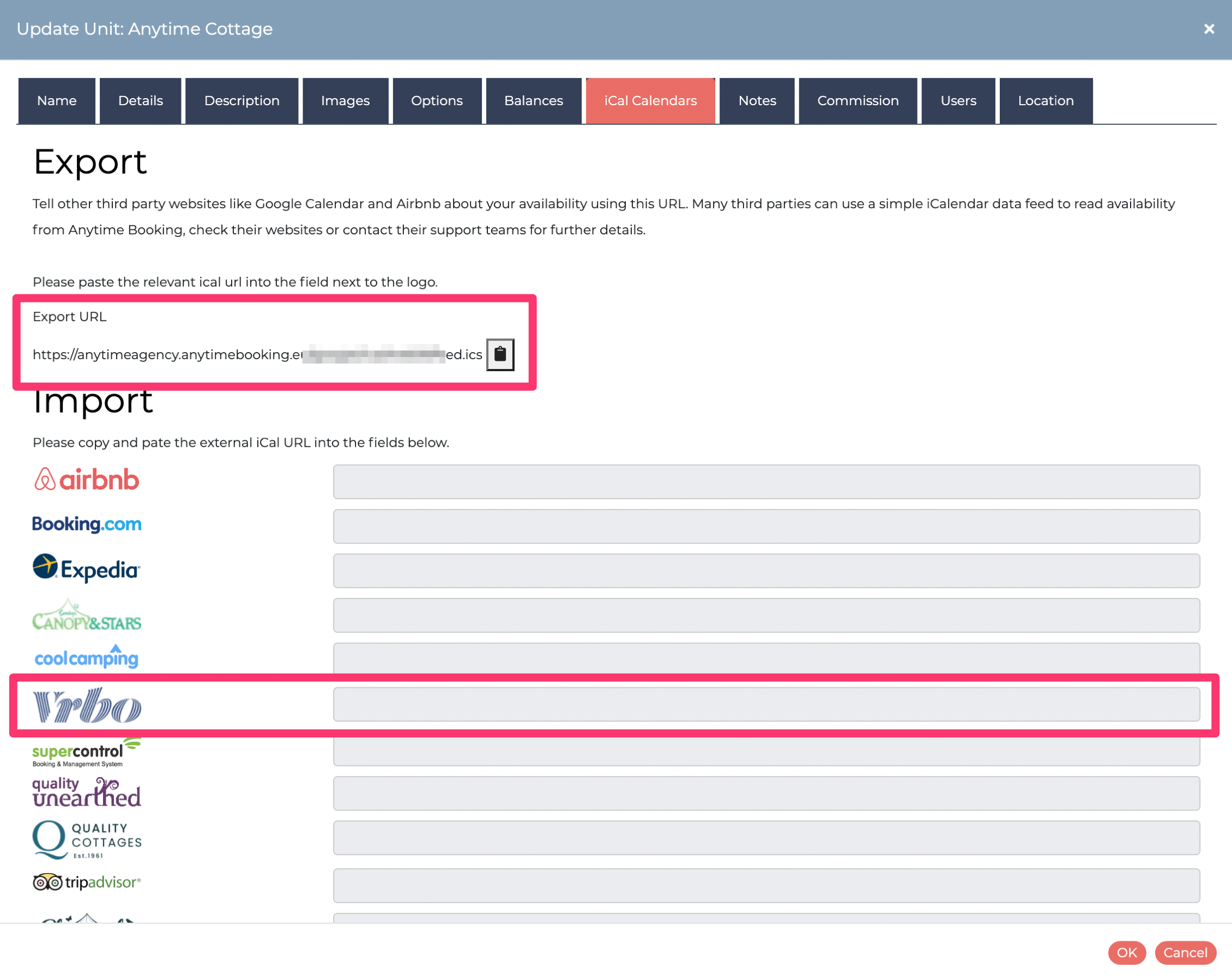Click the Airbnb logo
The width and height of the screenshot is (1232, 980).
pos(86,480)
